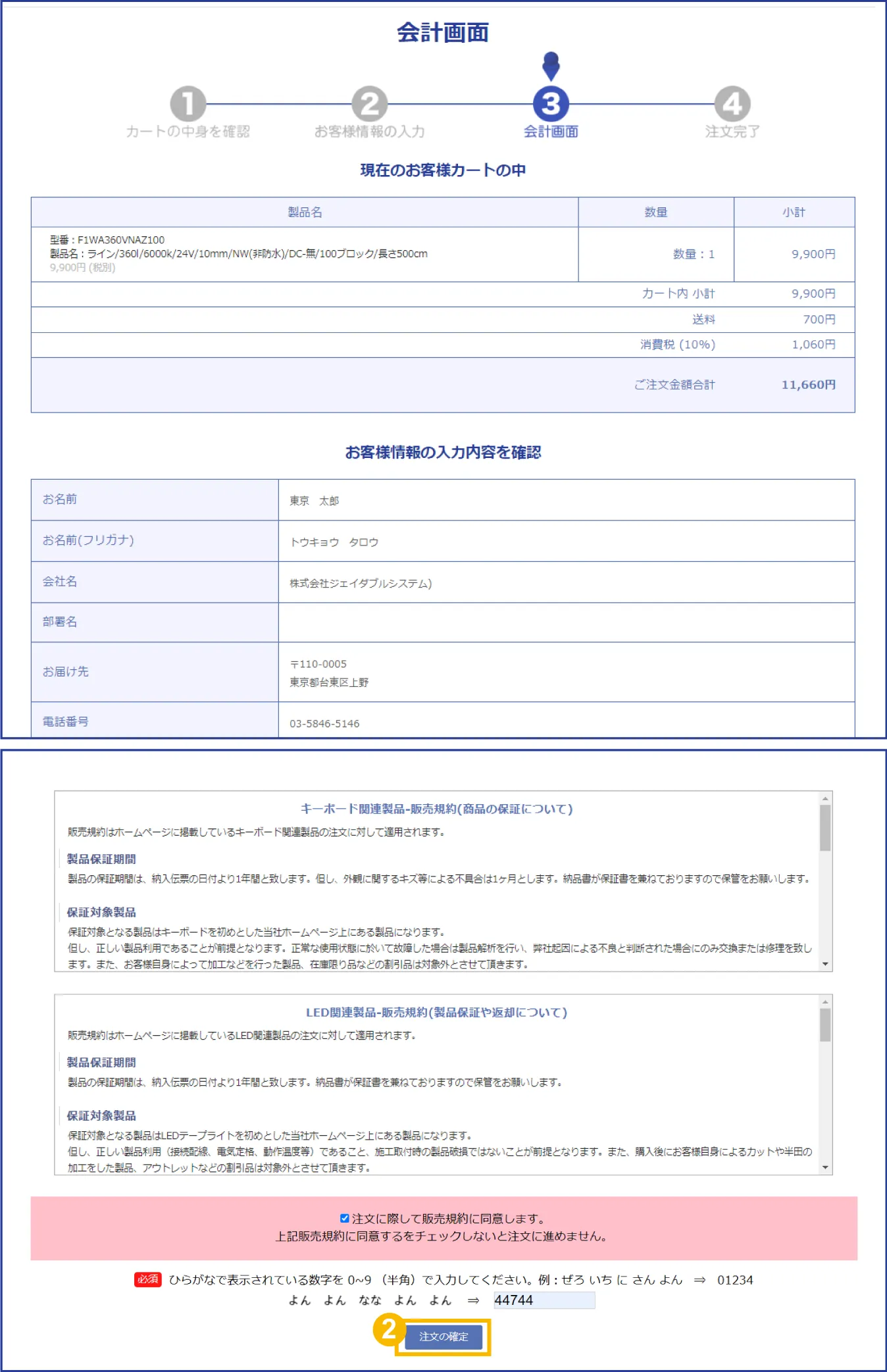Click the postal code 〒110-0005
This screenshot has height=1372, width=887.
(x=318, y=664)
